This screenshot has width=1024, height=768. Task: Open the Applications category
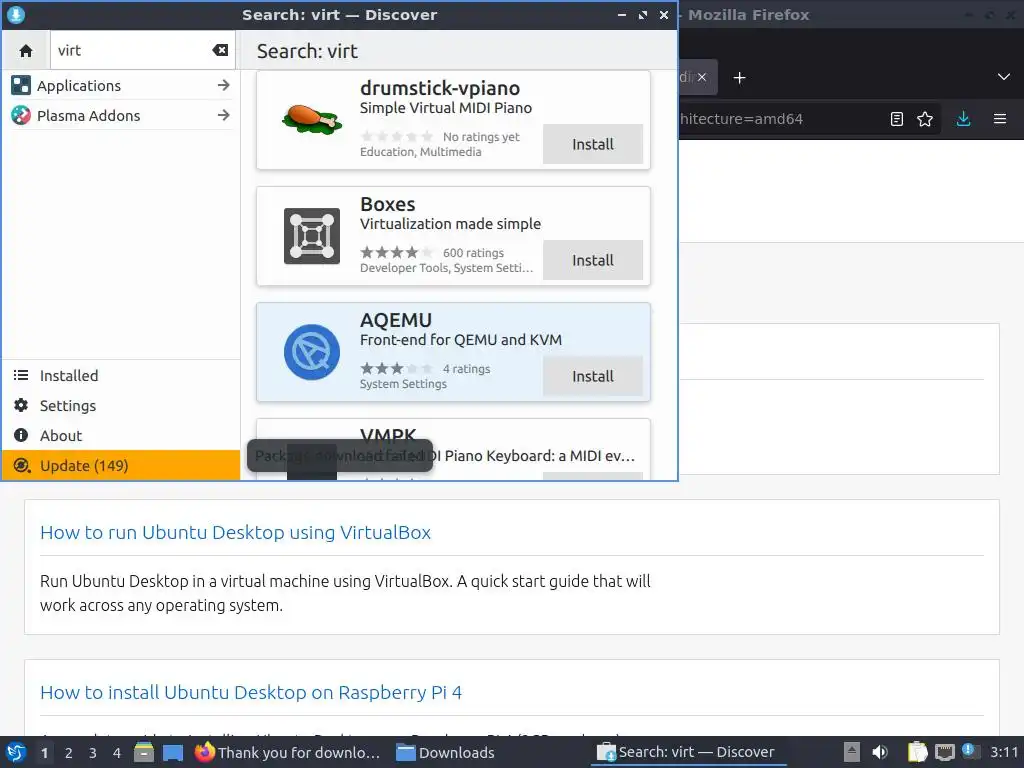tap(121, 86)
